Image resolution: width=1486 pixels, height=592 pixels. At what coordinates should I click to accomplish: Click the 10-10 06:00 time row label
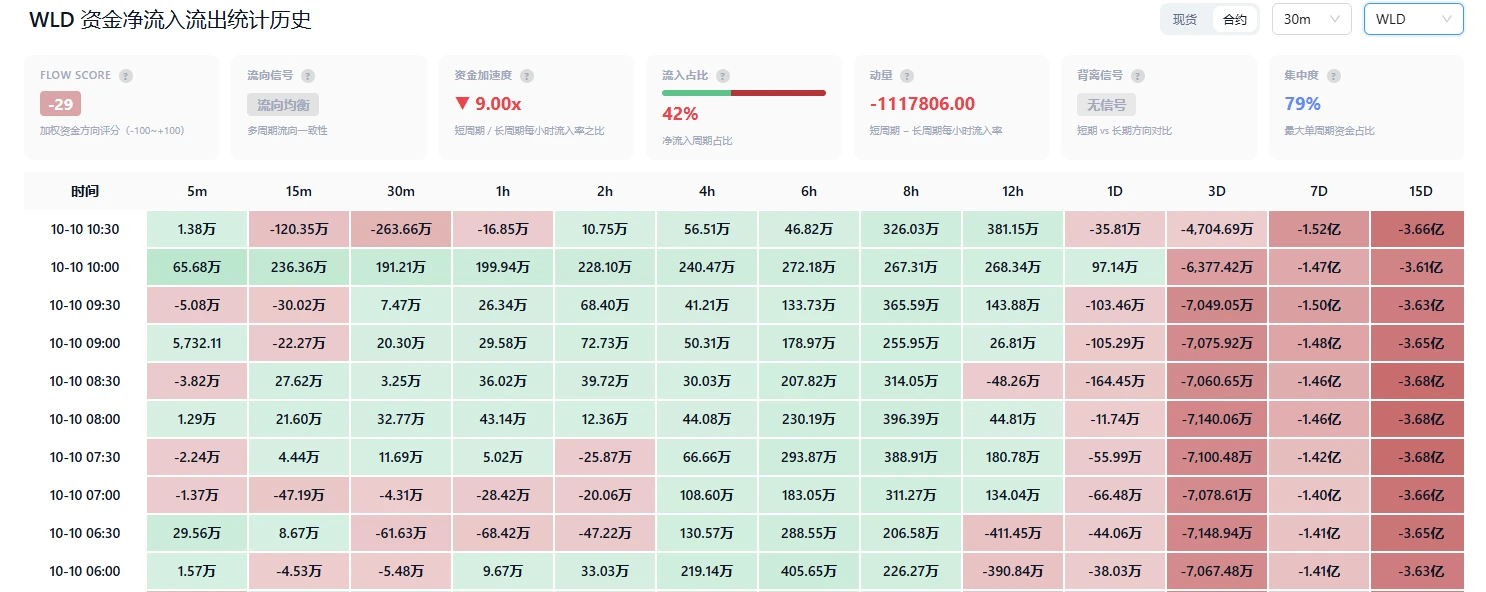[x=85, y=571]
